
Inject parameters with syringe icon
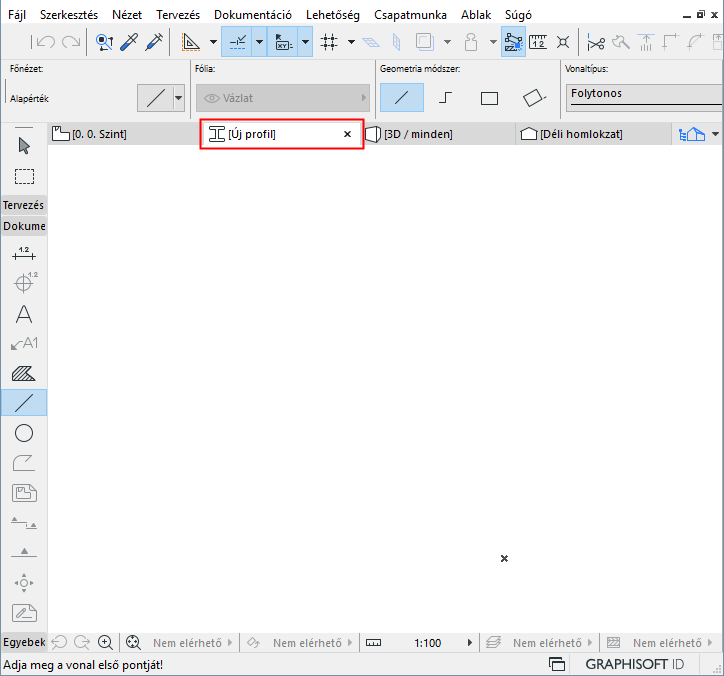tap(154, 42)
